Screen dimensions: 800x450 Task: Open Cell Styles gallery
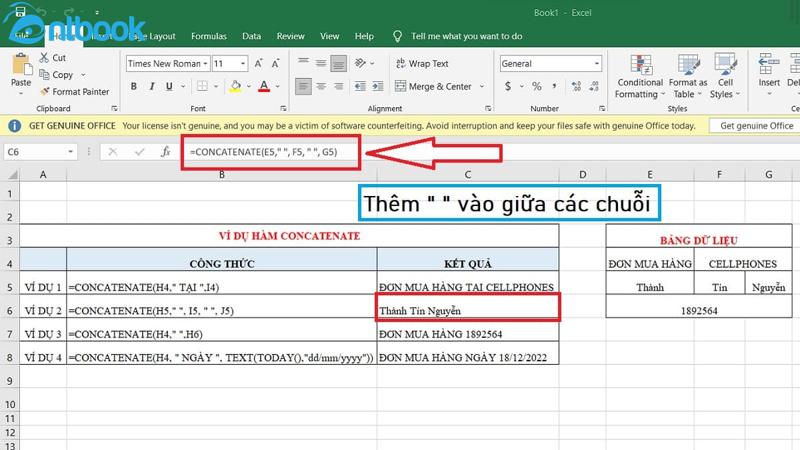tap(725, 77)
